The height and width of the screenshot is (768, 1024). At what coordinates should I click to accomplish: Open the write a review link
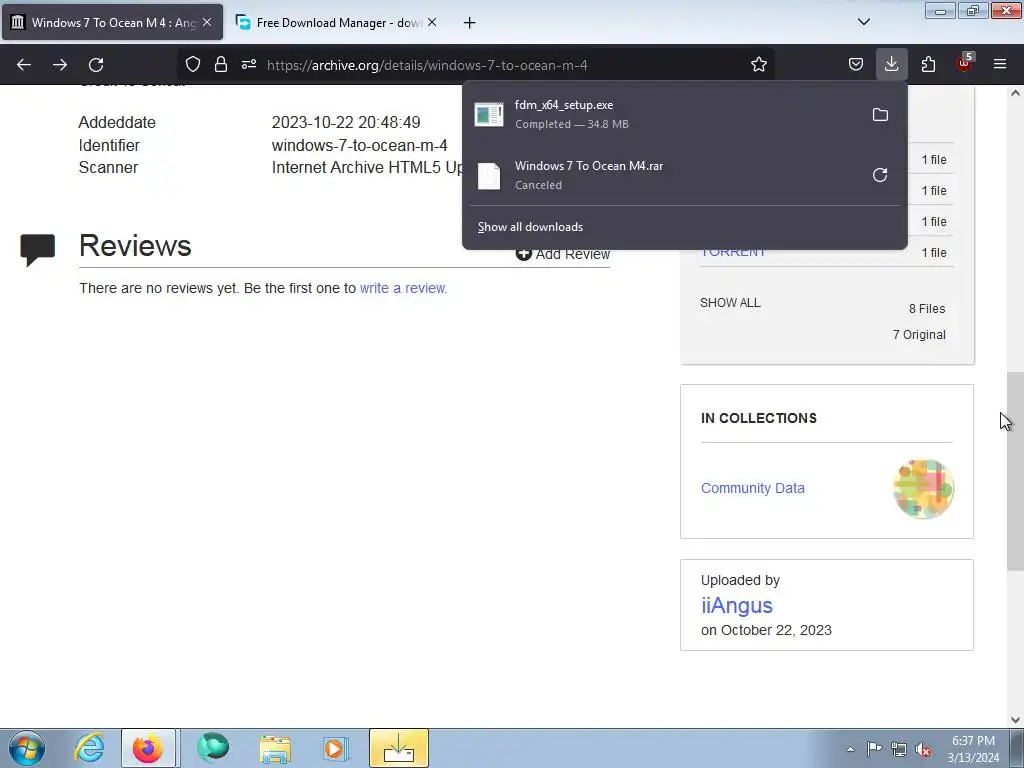(403, 288)
